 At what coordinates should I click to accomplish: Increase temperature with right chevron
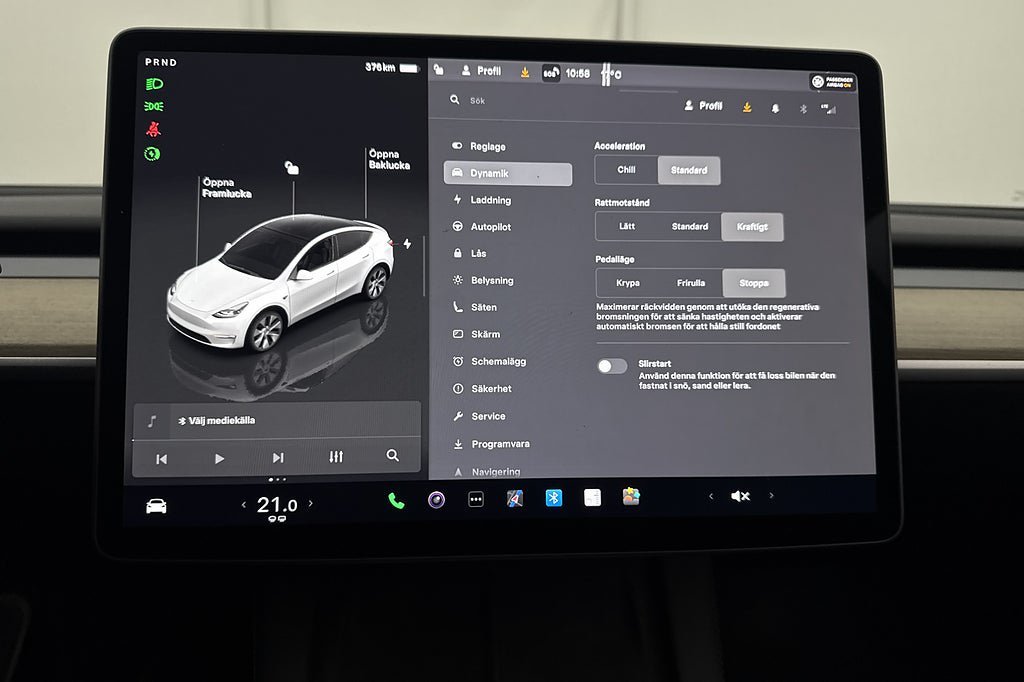(310, 504)
